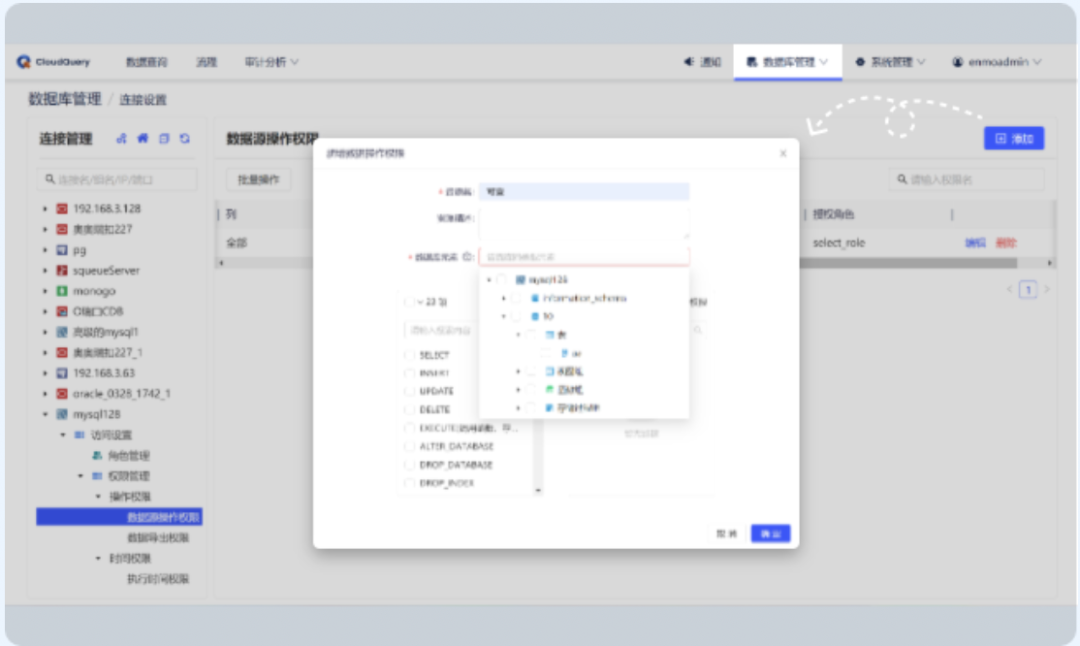
Task: Click the icon beside 192.168.3.63 connection
Action: click(x=62, y=373)
